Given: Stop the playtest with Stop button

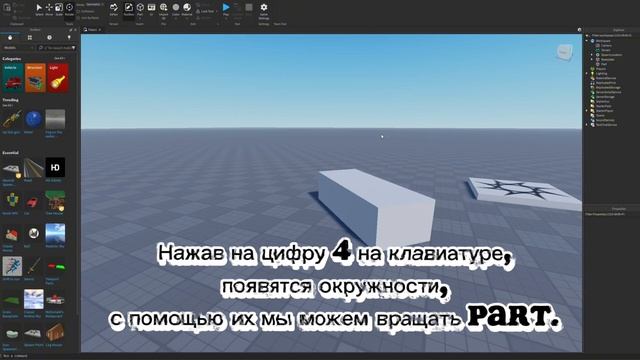Looking at the screenshot, I should point(249,9).
